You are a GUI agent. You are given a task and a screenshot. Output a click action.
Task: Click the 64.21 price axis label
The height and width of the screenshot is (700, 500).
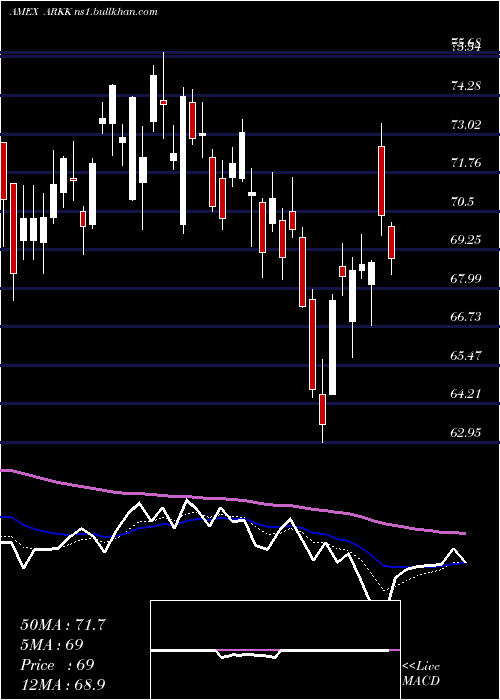[x=467, y=394]
